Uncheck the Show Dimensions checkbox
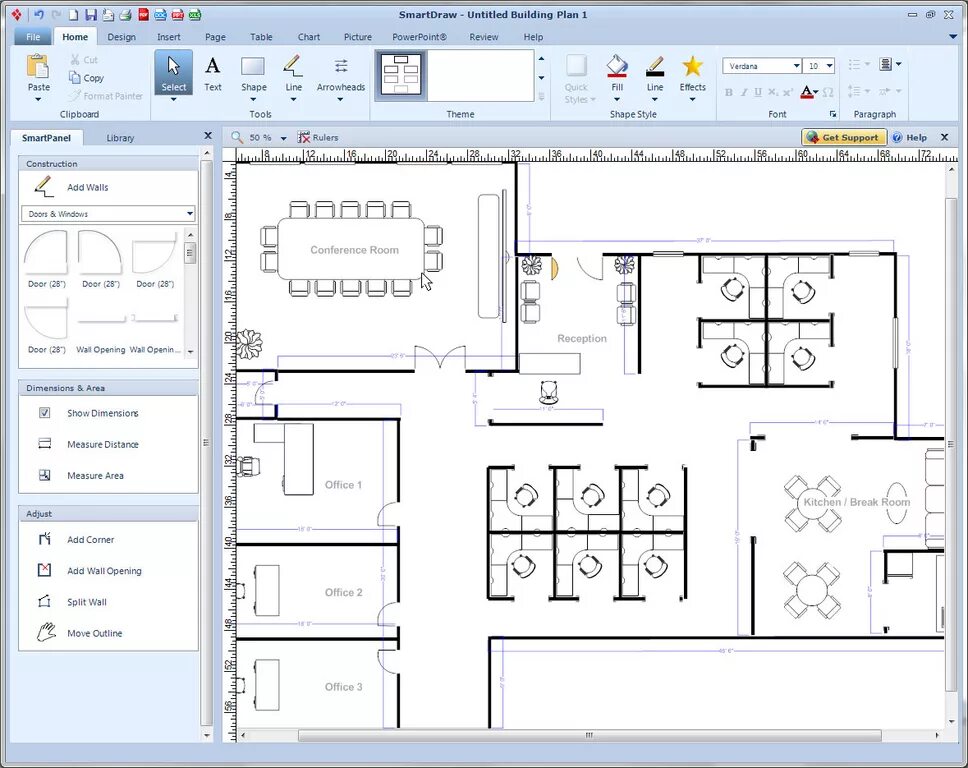 click(x=44, y=412)
